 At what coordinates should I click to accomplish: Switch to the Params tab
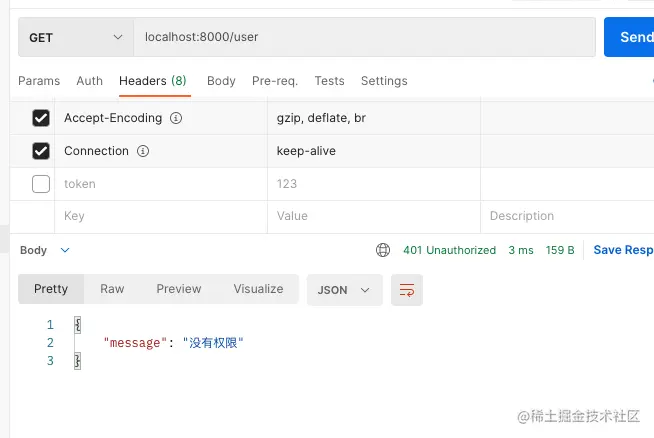coord(39,81)
